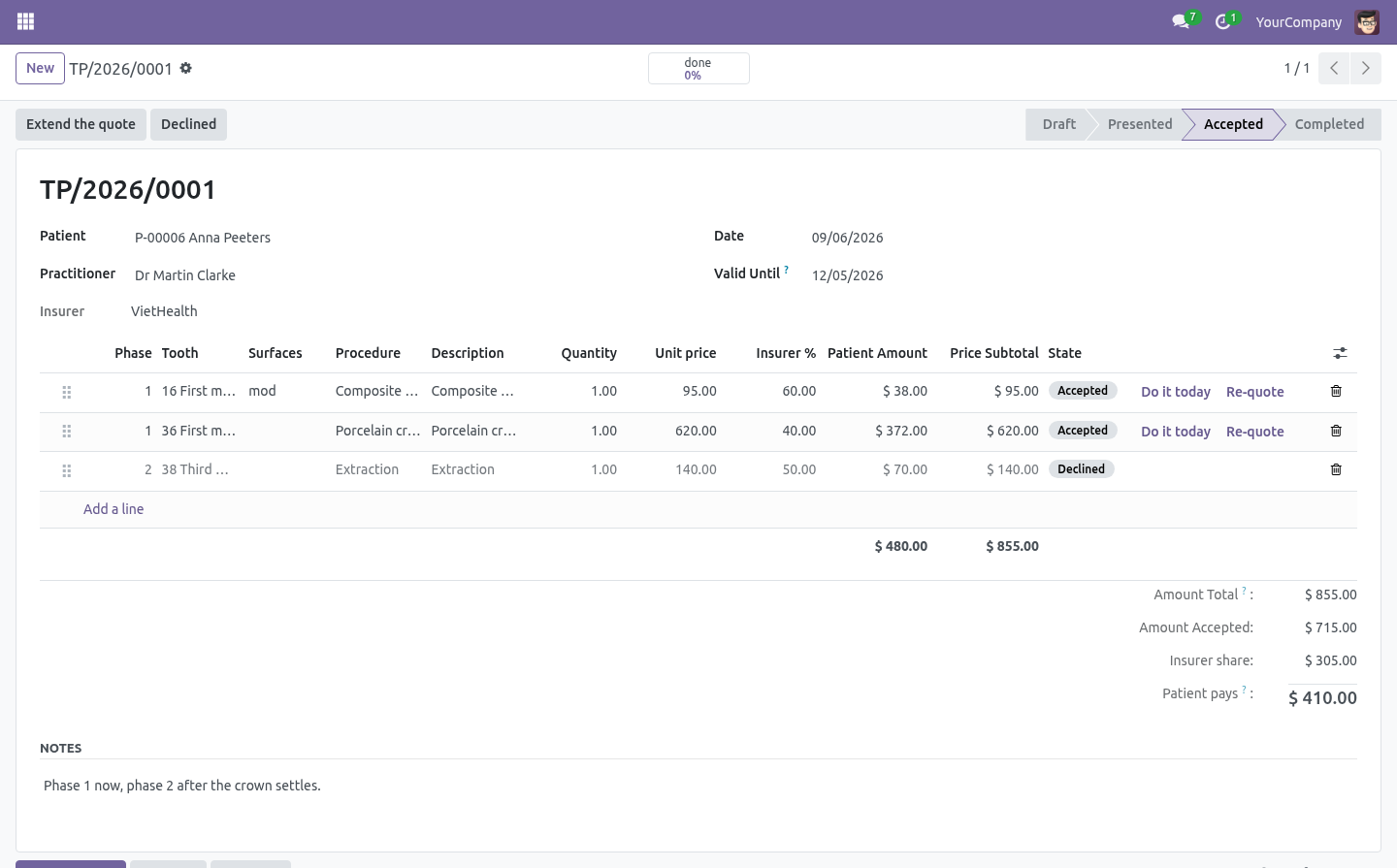1397x868 pixels.
Task: Grab the drag handle of the Porcelain crown line
Action: point(67,432)
